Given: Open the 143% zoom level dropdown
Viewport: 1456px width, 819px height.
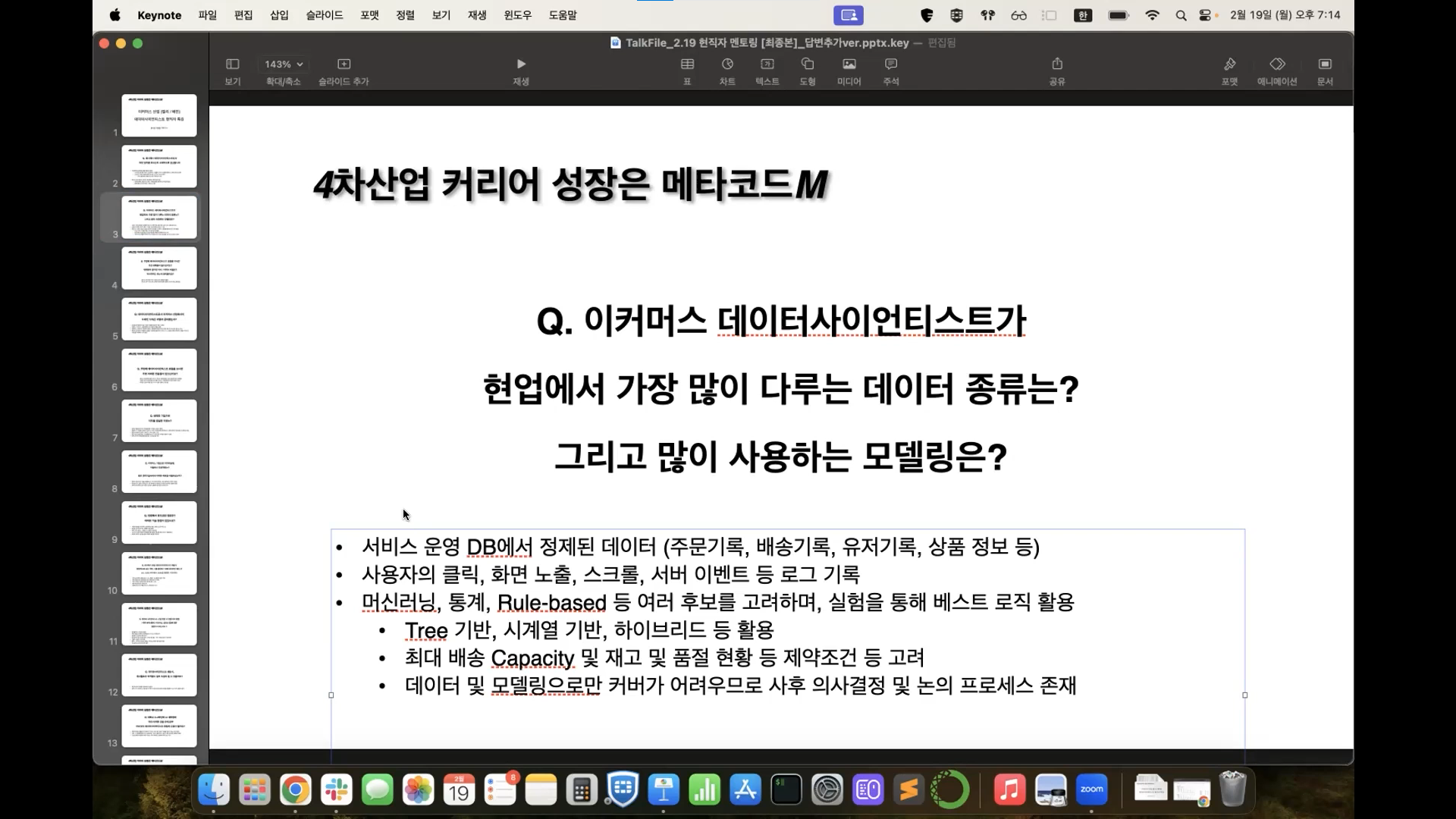Looking at the screenshot, I should point(284,64).
